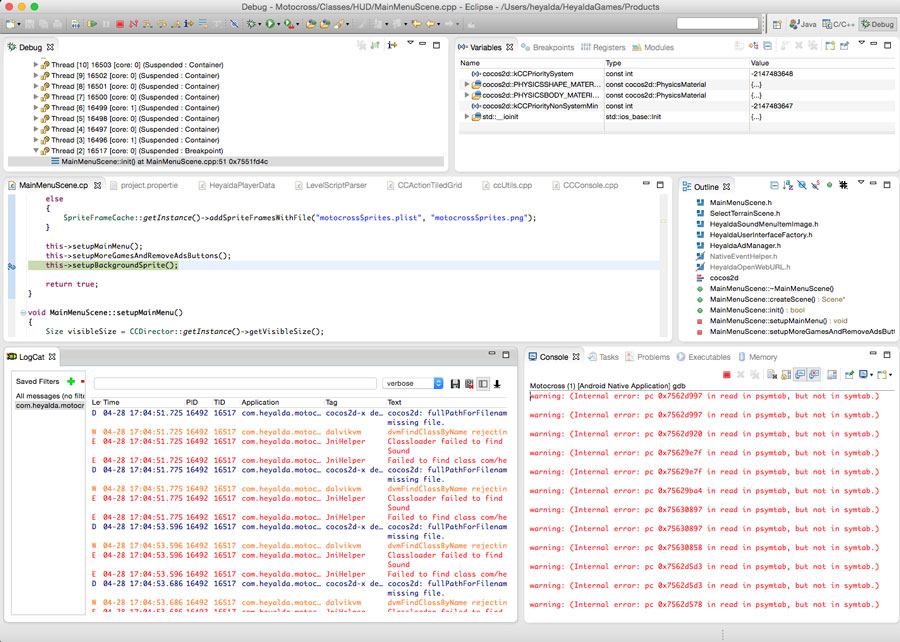The width and height of the screenshot is (900, 642).
Task: Switch to CCConsole.cpp editor tab
Action: point(585,185)
